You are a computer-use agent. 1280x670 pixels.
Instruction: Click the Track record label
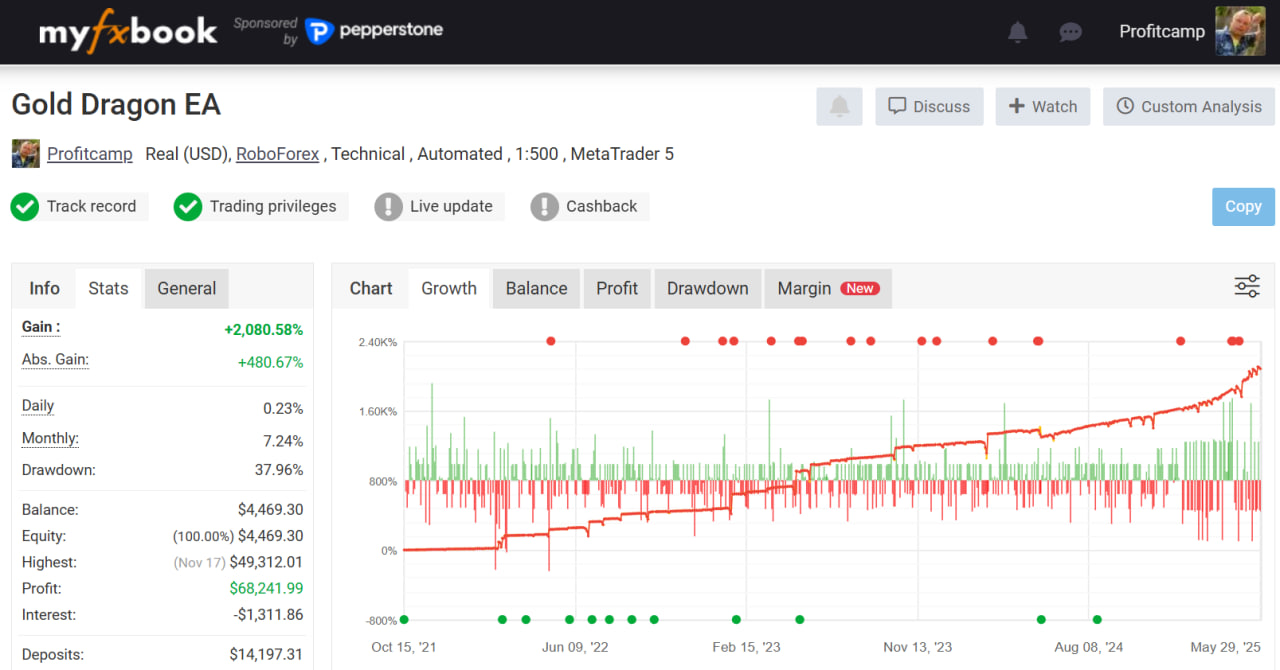[91, 206]
